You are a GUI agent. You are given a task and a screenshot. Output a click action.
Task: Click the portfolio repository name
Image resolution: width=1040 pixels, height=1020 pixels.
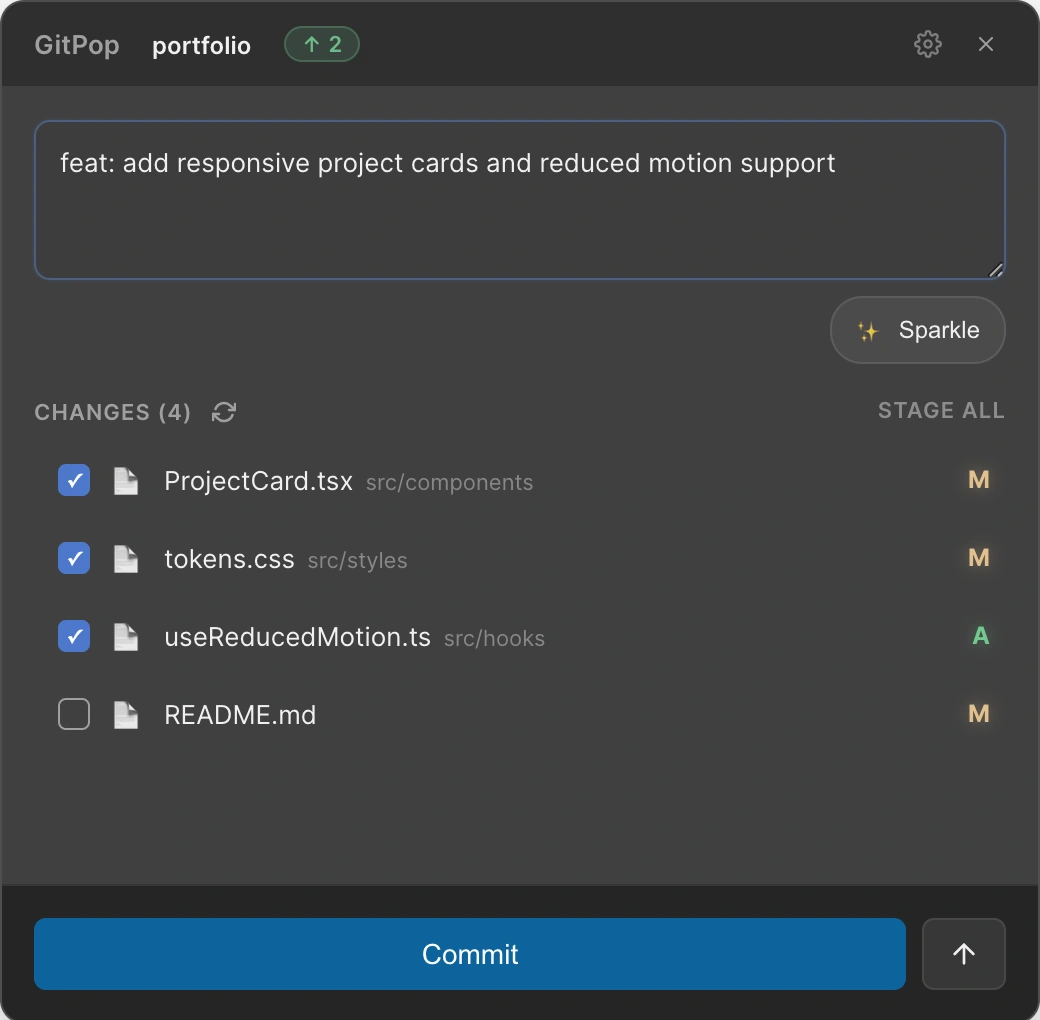click(x=202, y=45)
